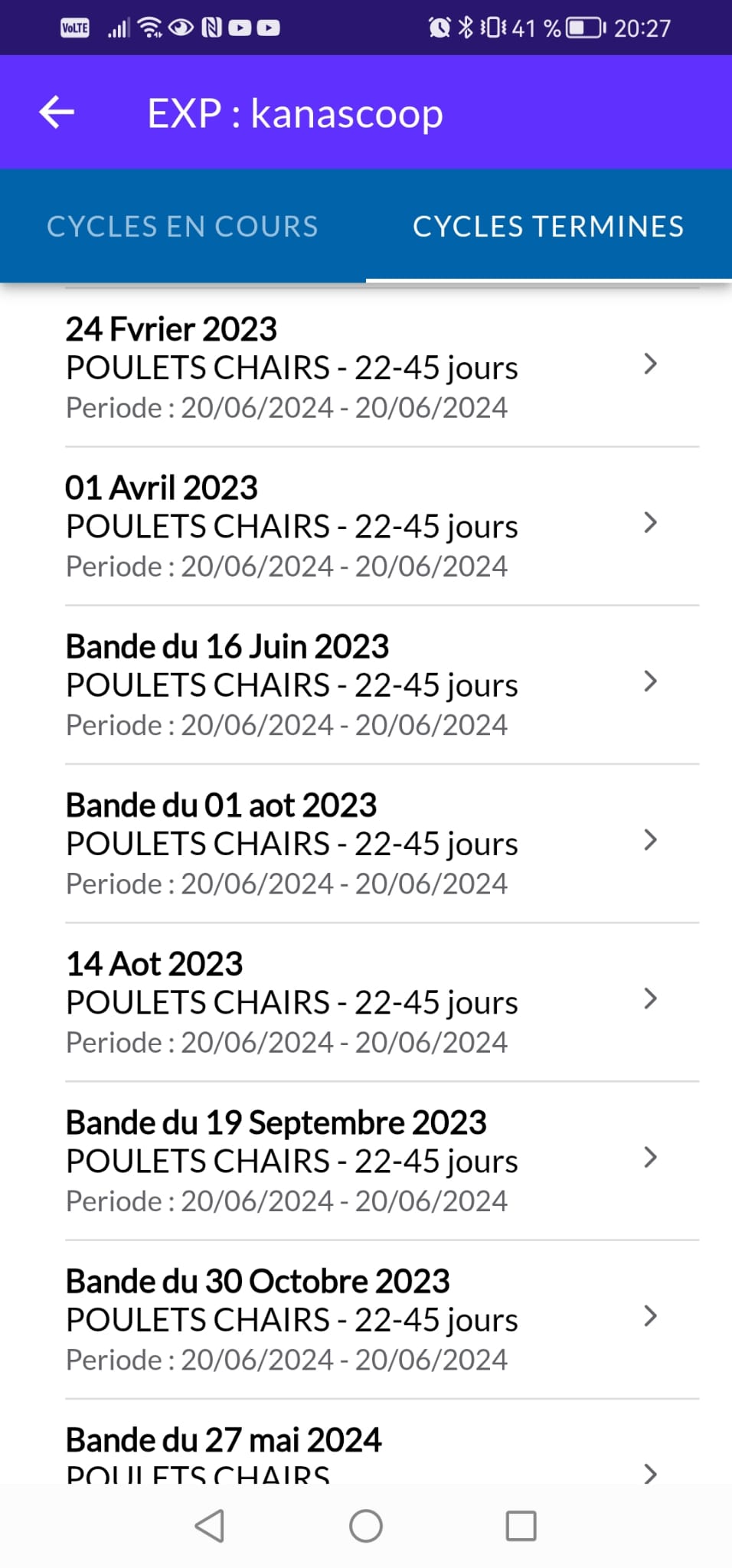Screen dimensions: 732x1568
Task: Tap the battery icon in status bar
Action: coord(585,28)
